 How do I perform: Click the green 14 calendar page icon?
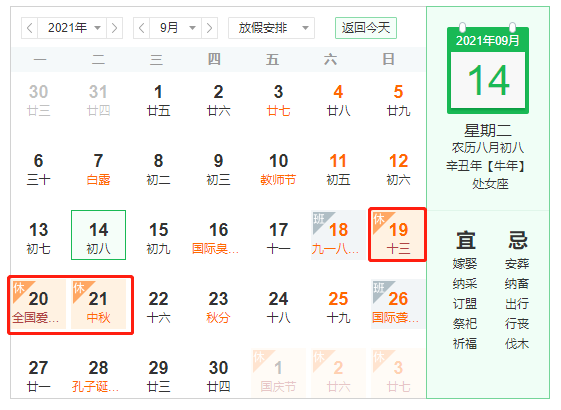pos(488,69)
